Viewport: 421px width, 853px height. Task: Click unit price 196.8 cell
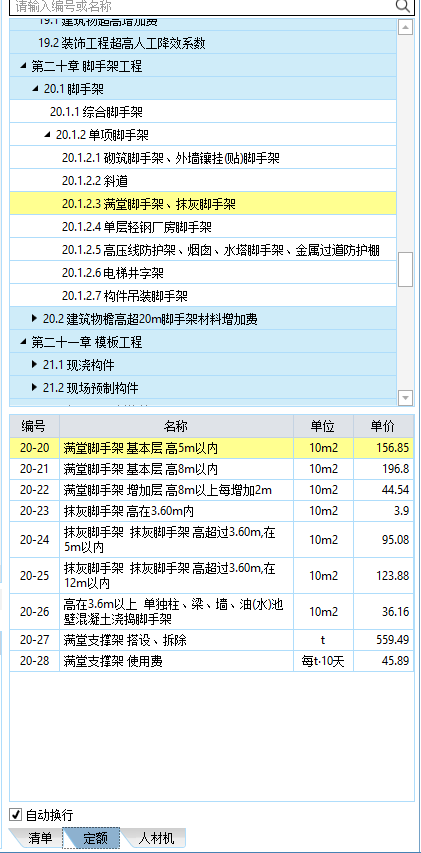coord(383,469)
